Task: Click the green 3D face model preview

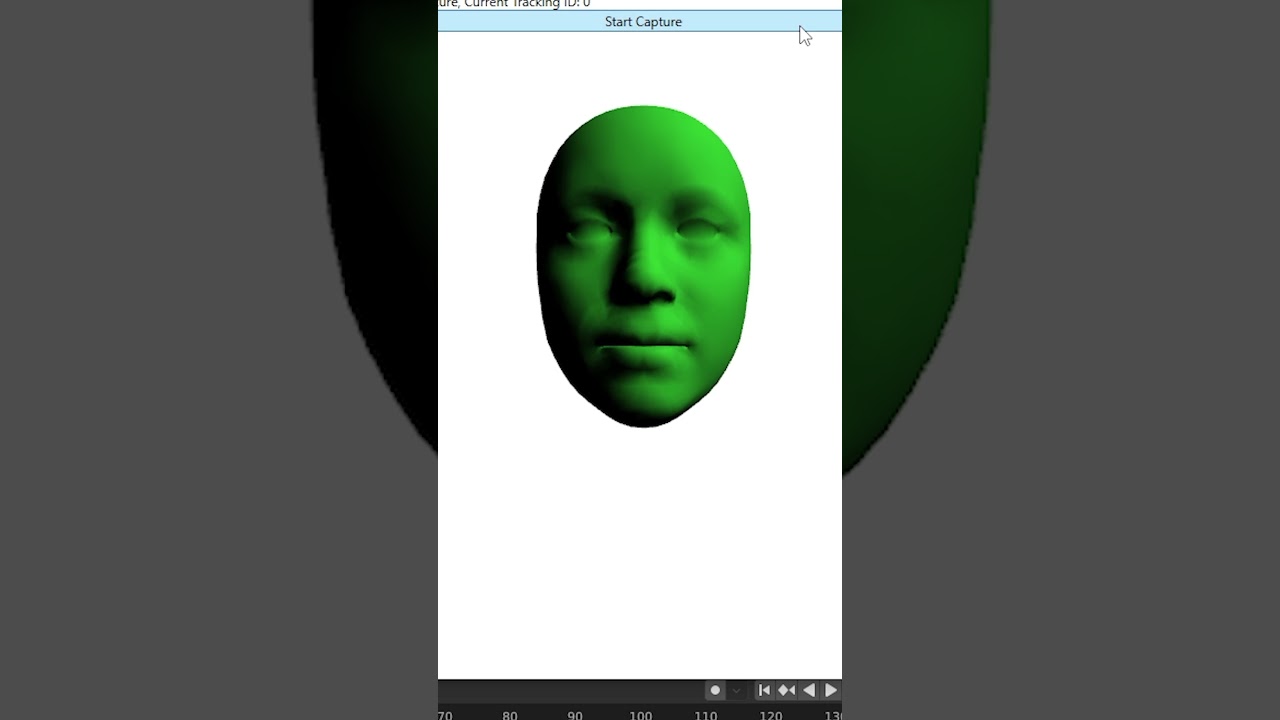Action: coord(643,266)
